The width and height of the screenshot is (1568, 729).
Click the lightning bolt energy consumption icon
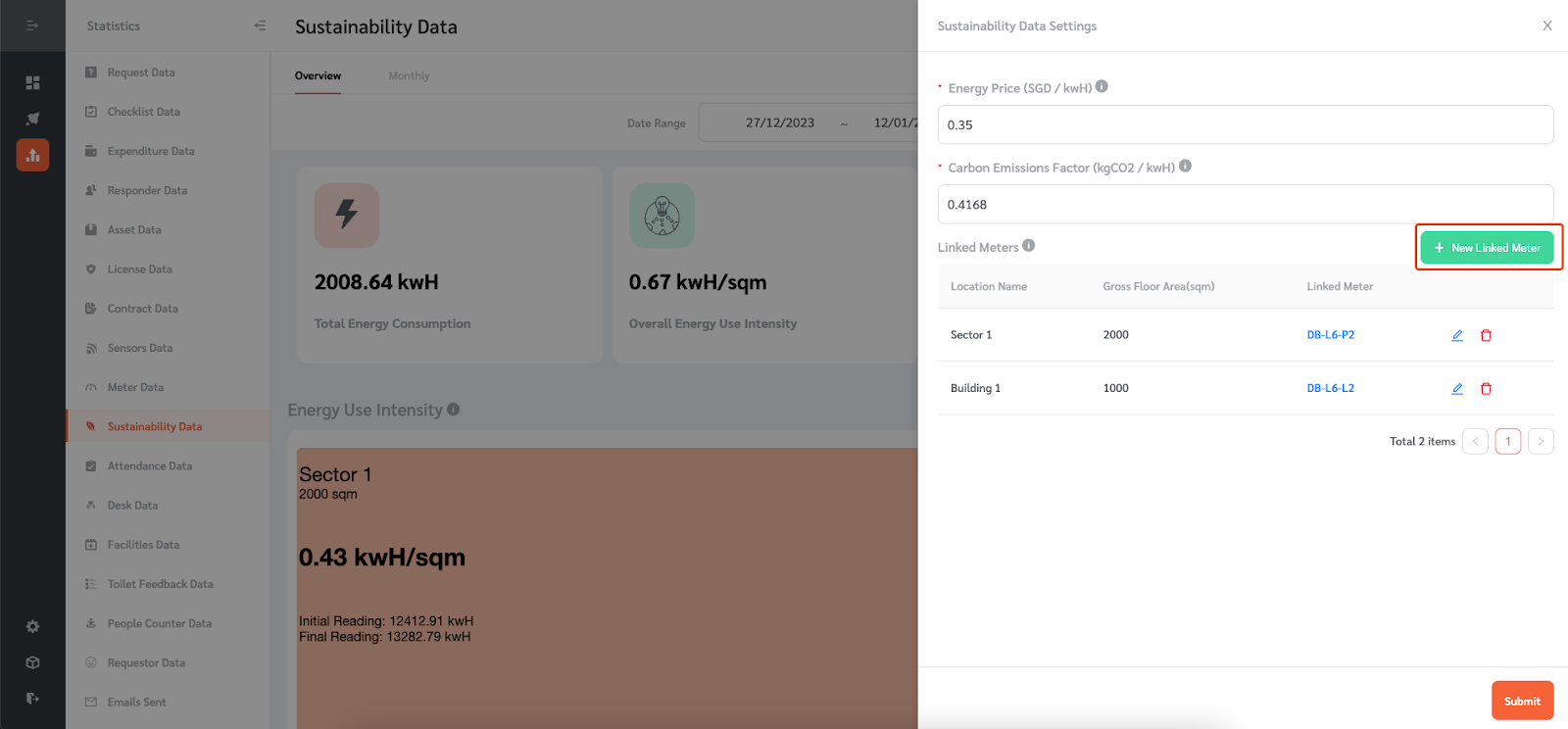(x=346, y=215)
